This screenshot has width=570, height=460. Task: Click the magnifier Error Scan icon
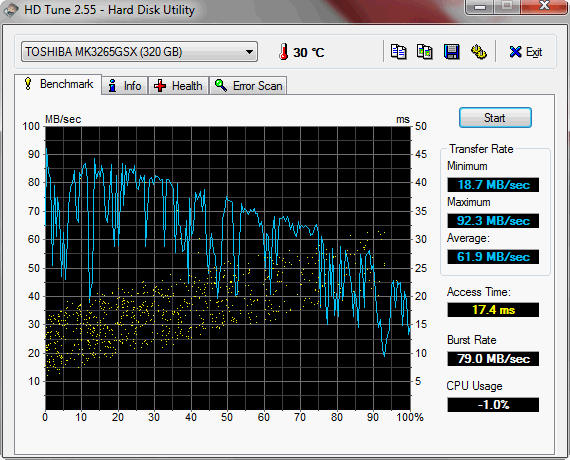point(221,85)
